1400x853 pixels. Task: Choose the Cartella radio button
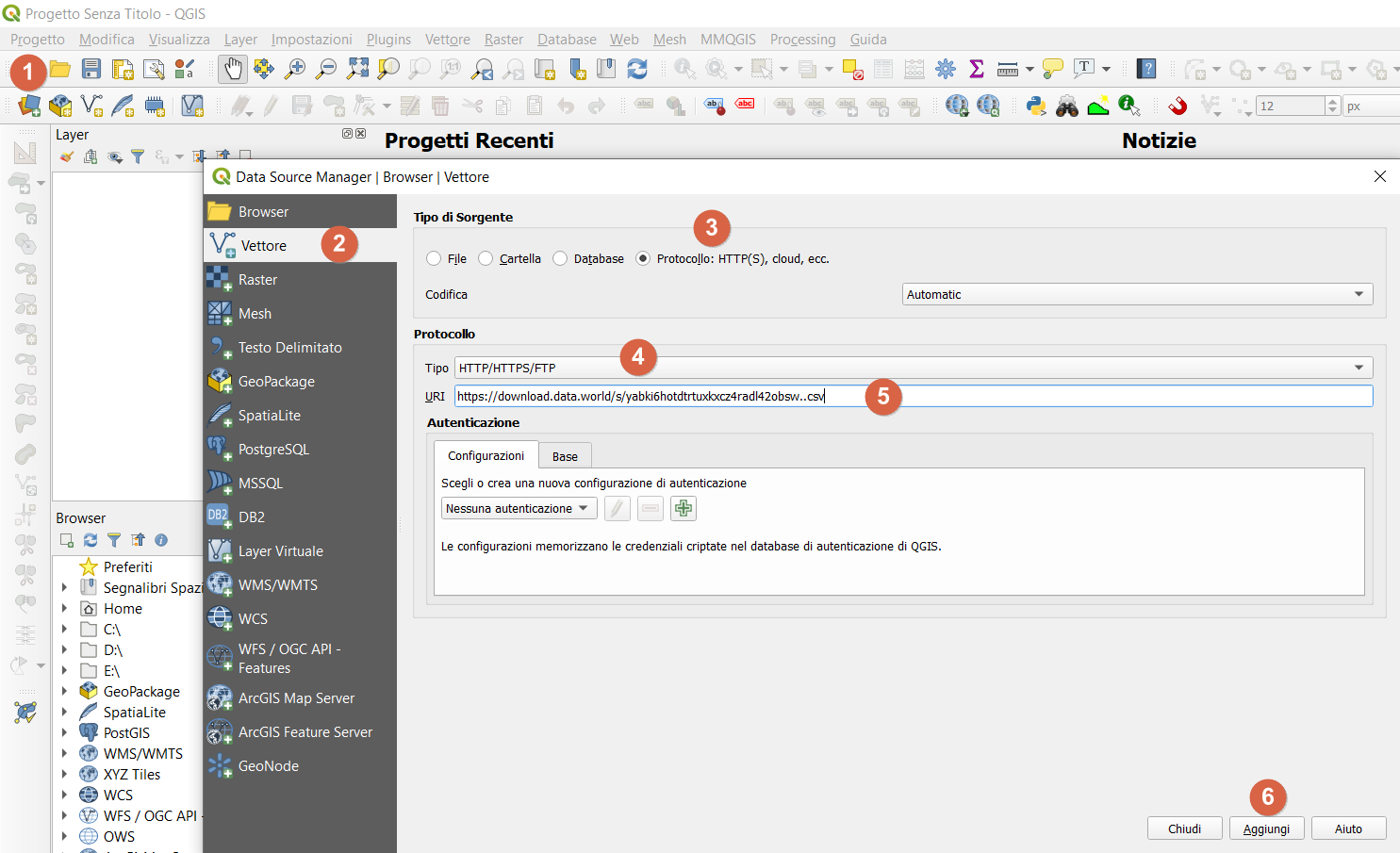coord(486,259)
